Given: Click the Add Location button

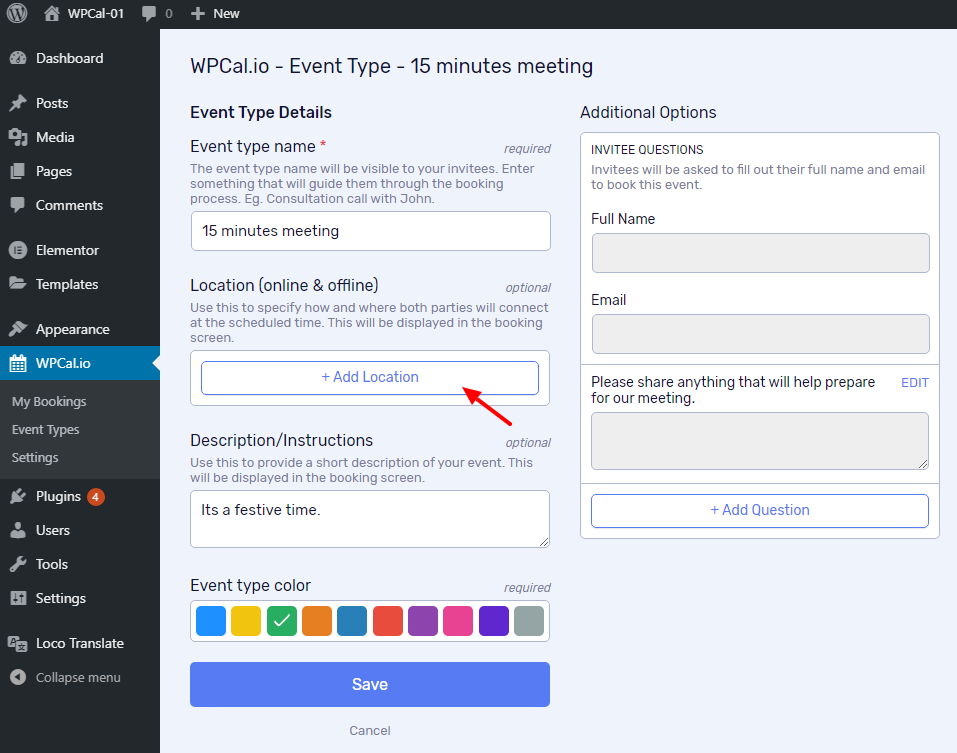Looking at the screenshot, I should pyautogui.click(x=370, y=378).
